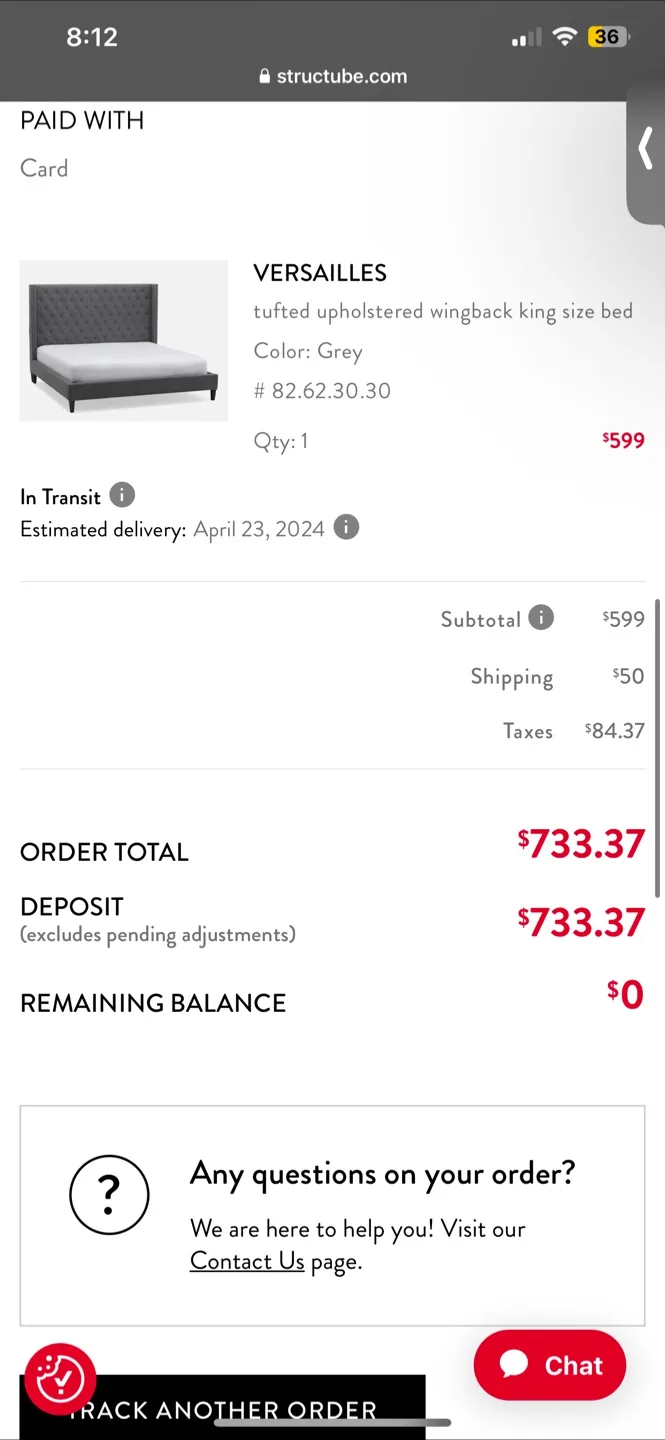Tap the VERSAILLES product title
Screen dimensions: 665x1440
coord(320,273)
